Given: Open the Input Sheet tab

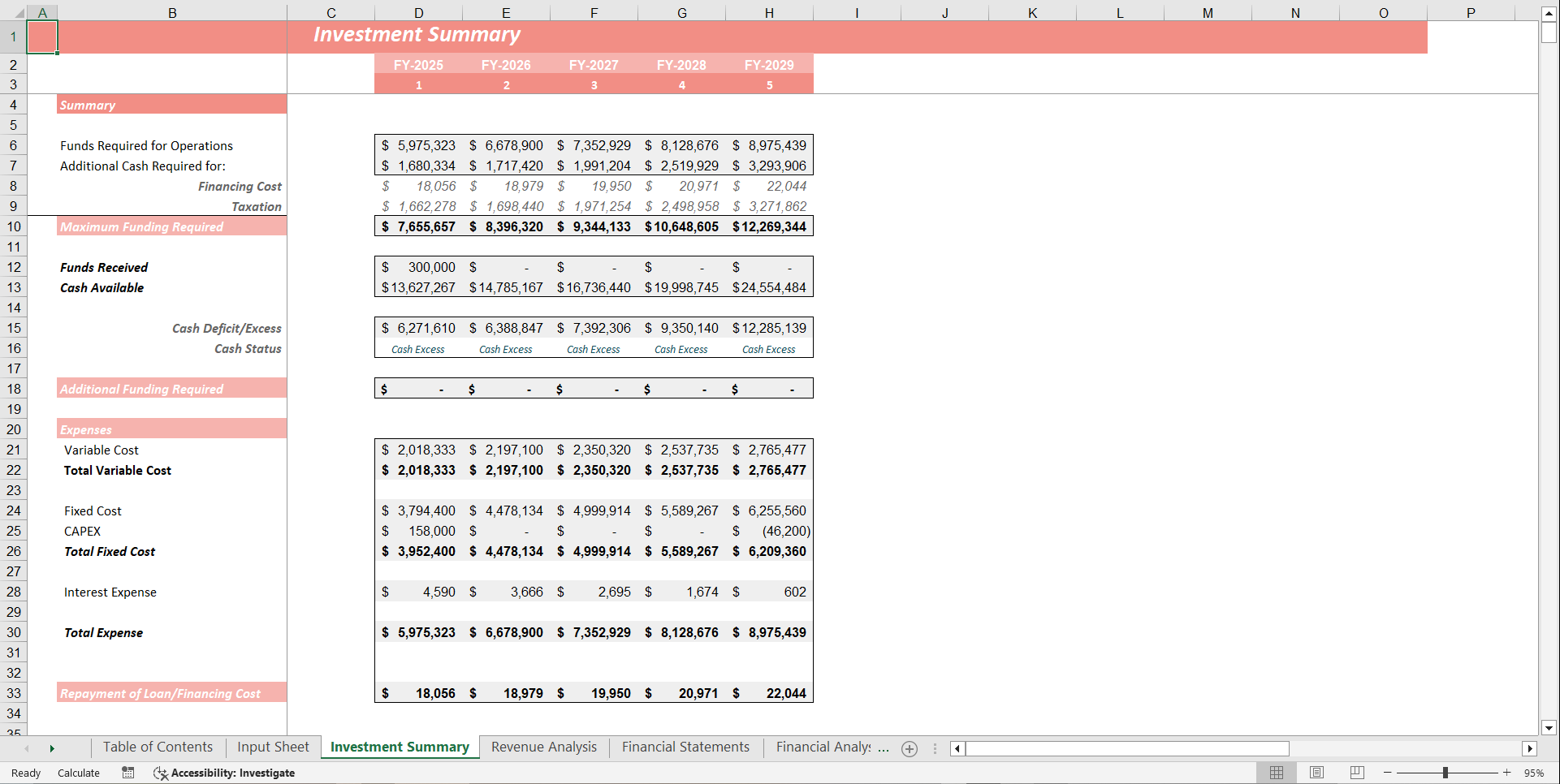Looking at the screenshot, I should click(x=272, y=747).
